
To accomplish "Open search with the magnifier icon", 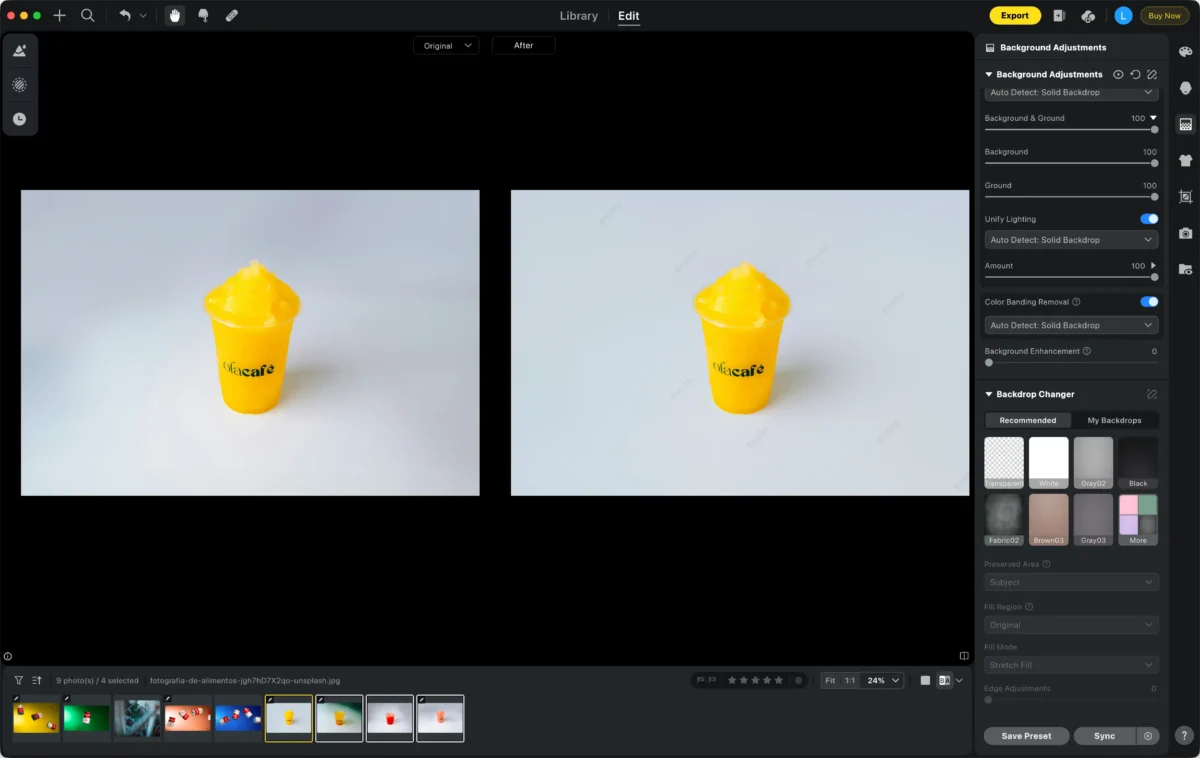I will coord(88,15).
